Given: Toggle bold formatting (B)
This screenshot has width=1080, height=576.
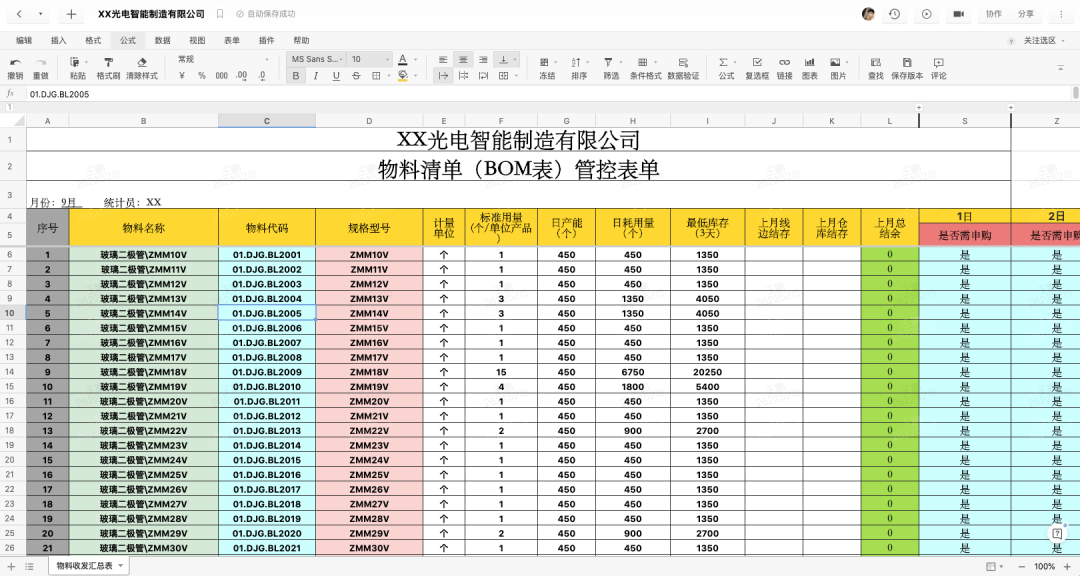Looking at the screenshot, I should click(295, 76).
